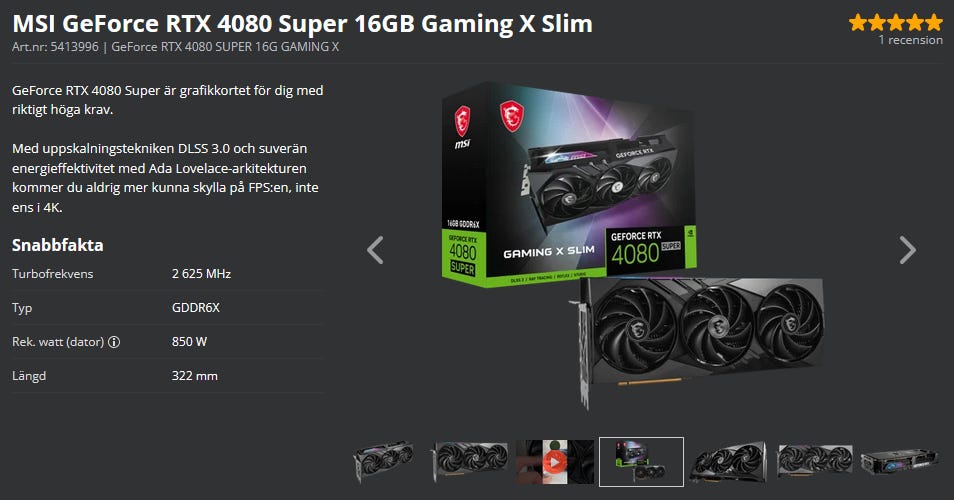Image resolution: width=954 pixels, height=500 pixels.
Task: Select the second front-view fans thumbnail
Action: click(469, 462)
